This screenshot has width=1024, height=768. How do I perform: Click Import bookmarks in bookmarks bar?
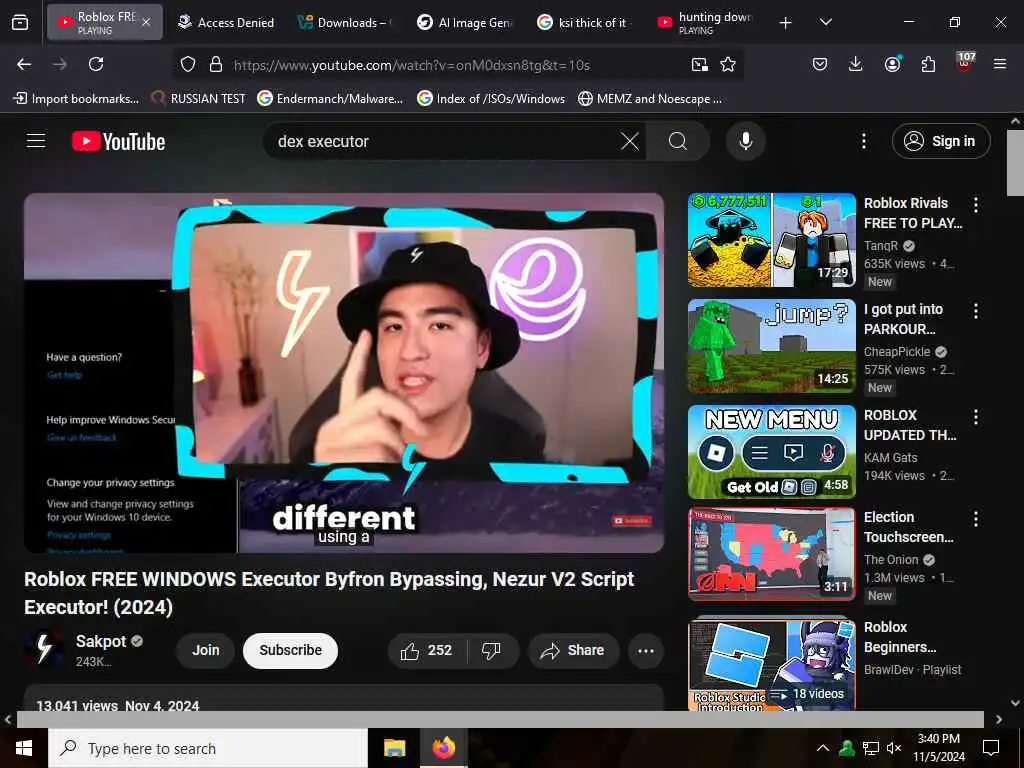point(76,99)
